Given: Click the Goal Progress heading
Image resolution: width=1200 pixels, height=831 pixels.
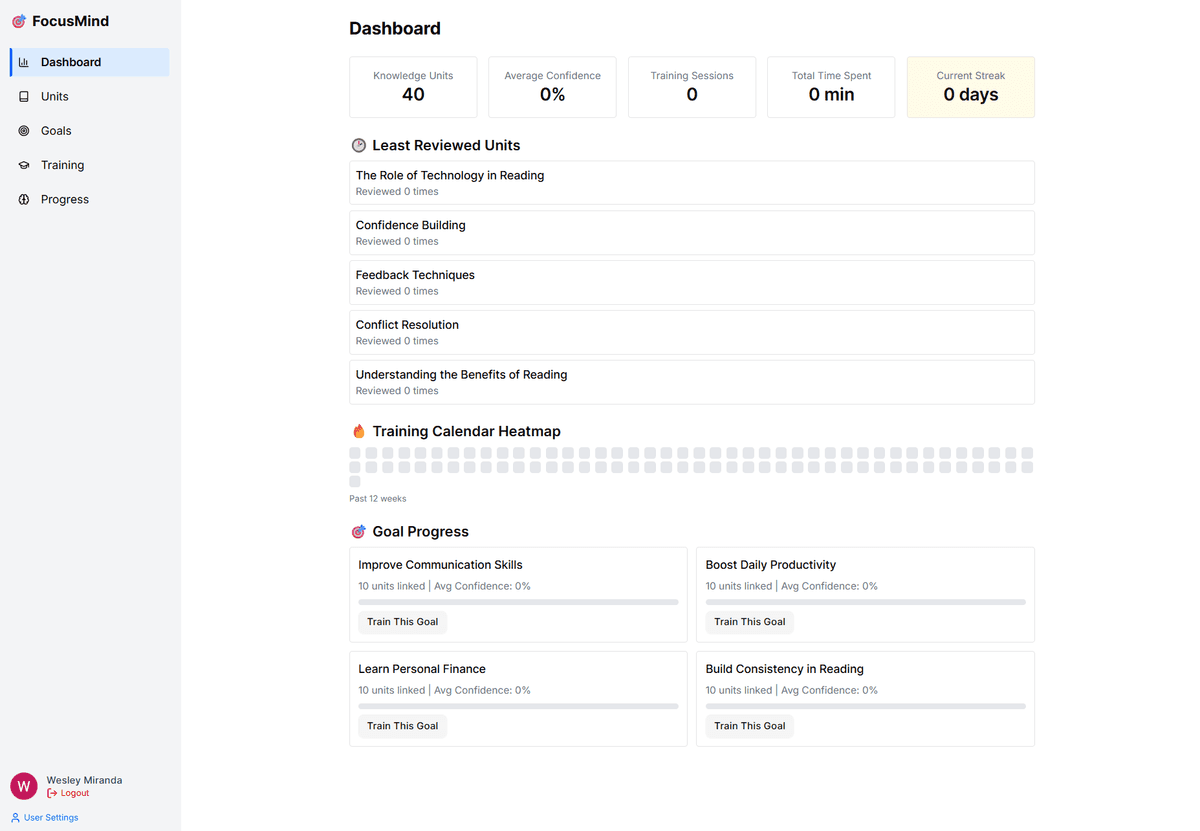Looking at the screenshot, I should click(420, 532).
